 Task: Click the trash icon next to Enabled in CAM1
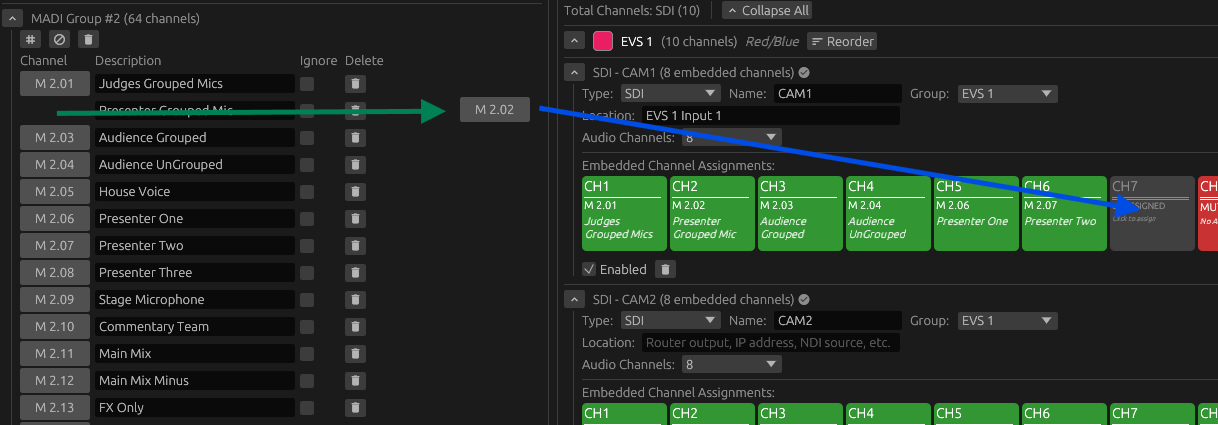coord(666,269)
